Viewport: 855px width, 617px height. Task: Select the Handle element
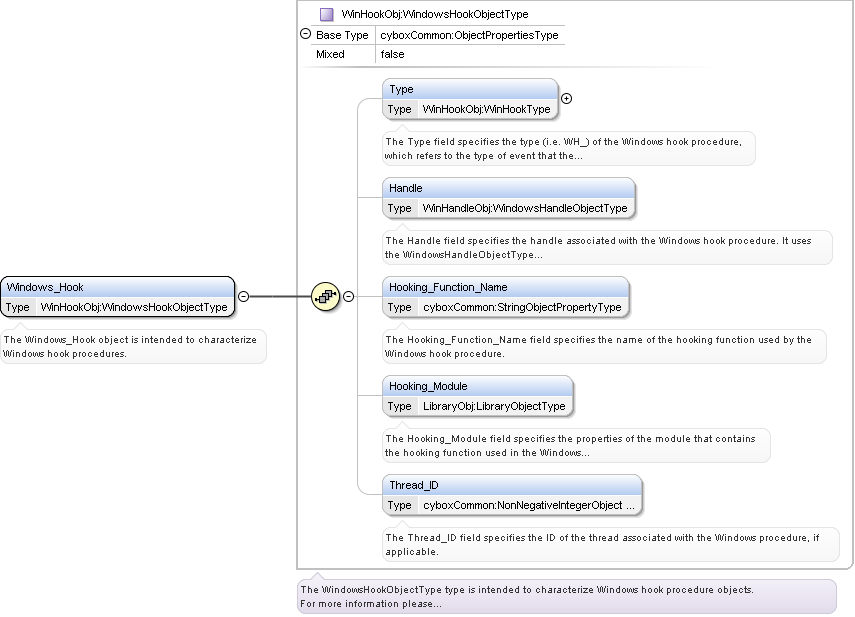509,198
